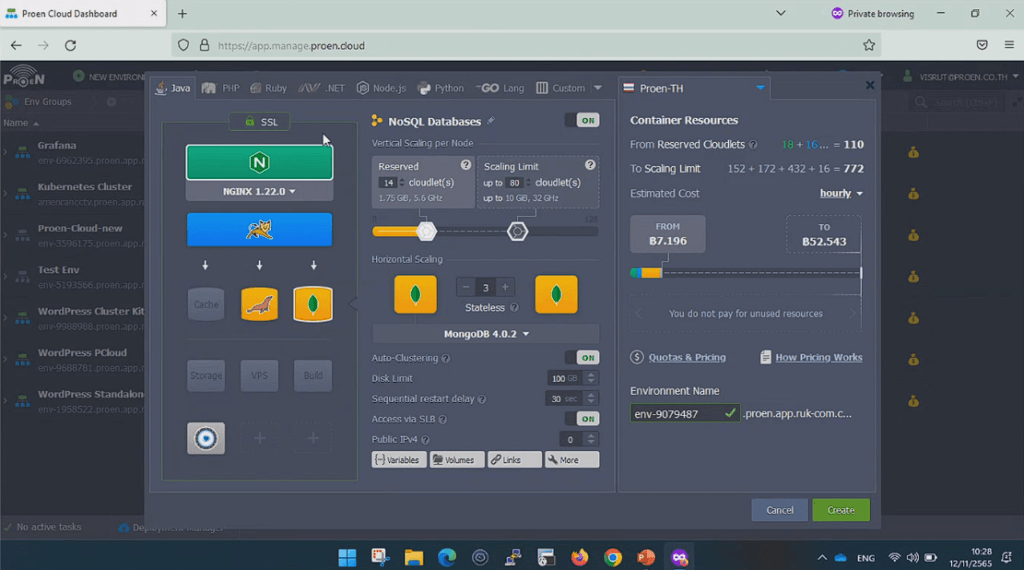1024x570 pixels.
Task: Expand the Env Groups selector
Action: [48, 102]
